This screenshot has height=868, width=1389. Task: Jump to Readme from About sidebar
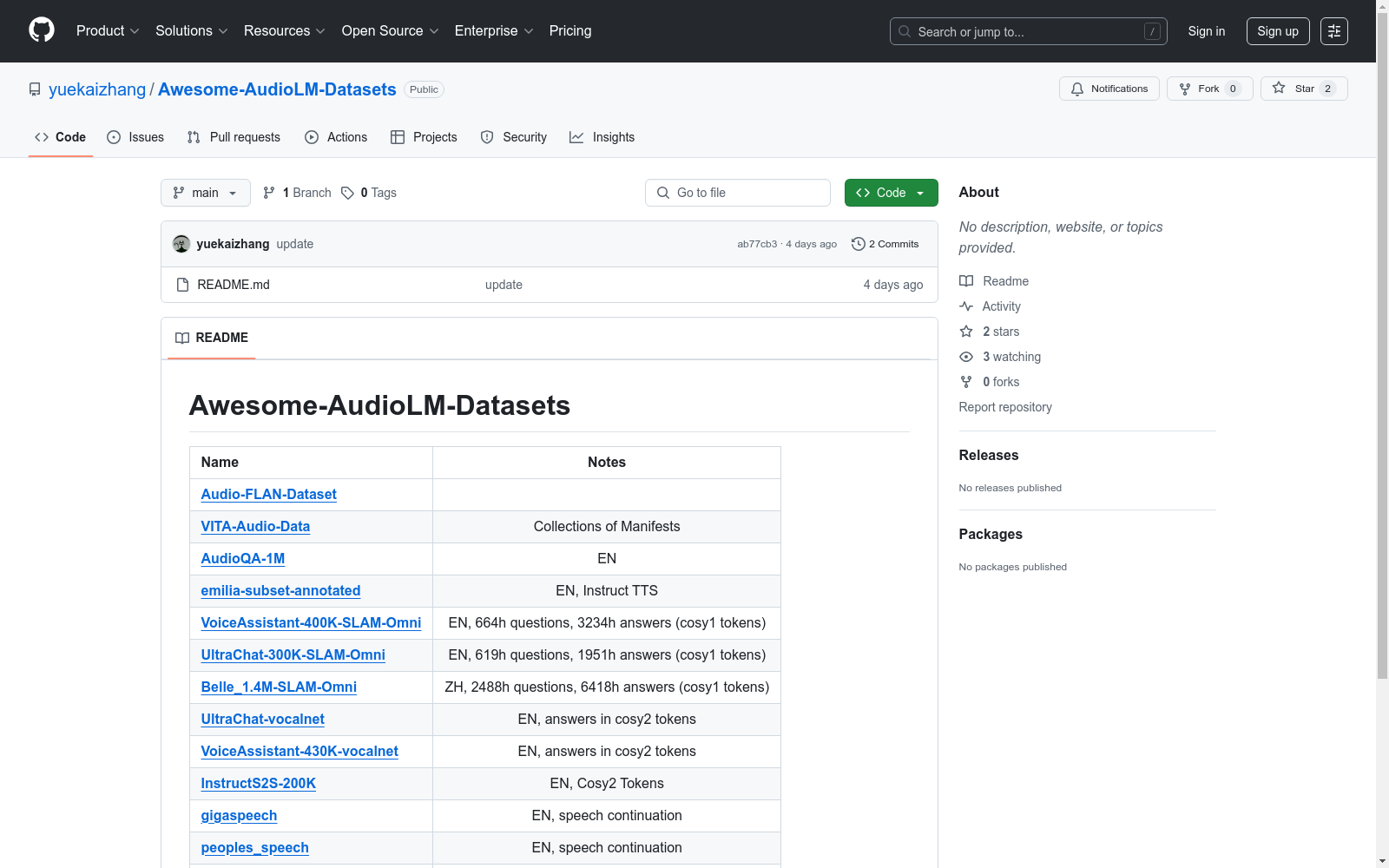tap(994, 281)
